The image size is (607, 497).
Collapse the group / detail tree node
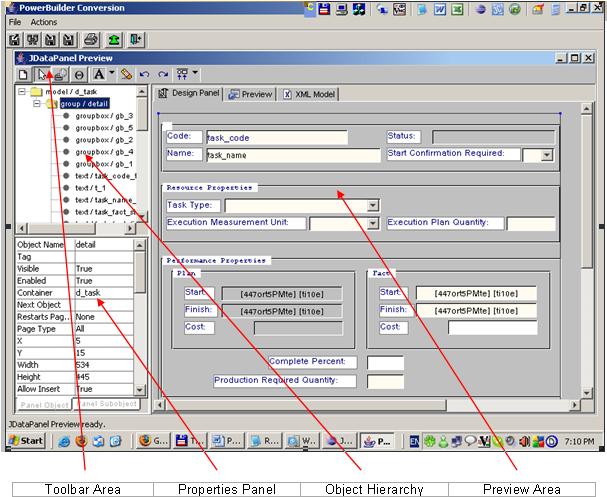[x=36, y=104]
